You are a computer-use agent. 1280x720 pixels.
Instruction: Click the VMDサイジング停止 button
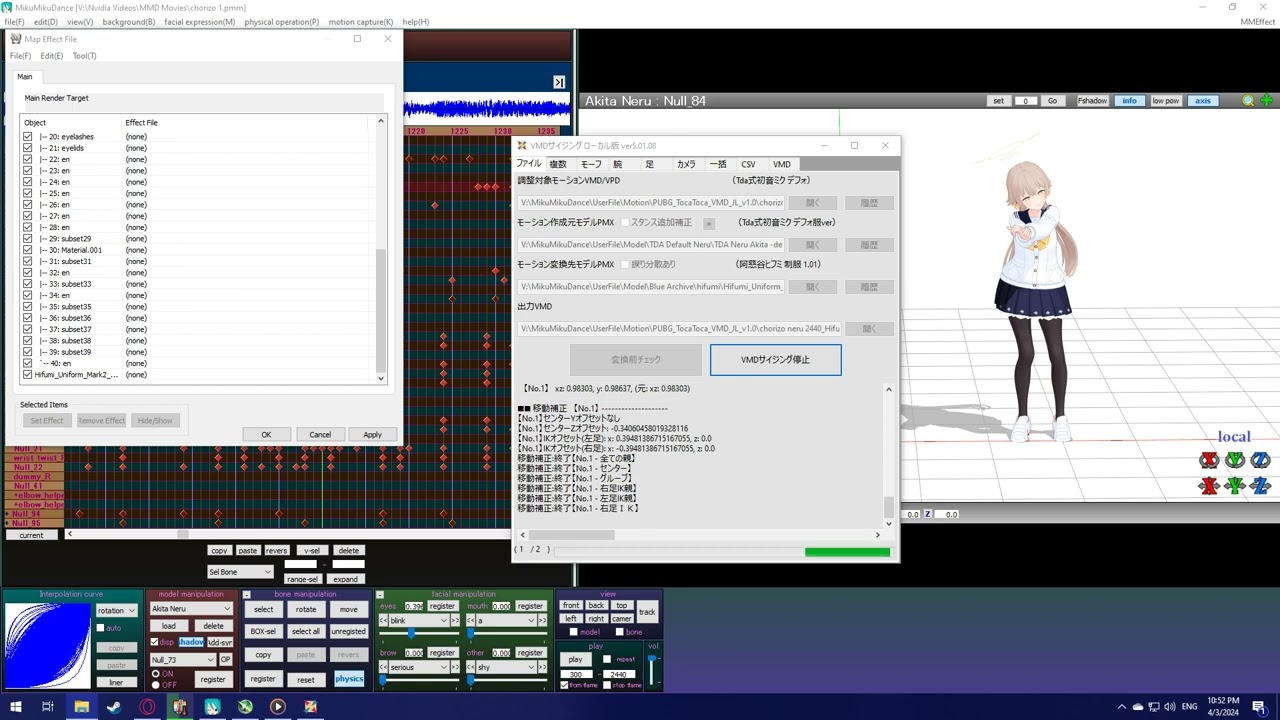pos(775,360)
